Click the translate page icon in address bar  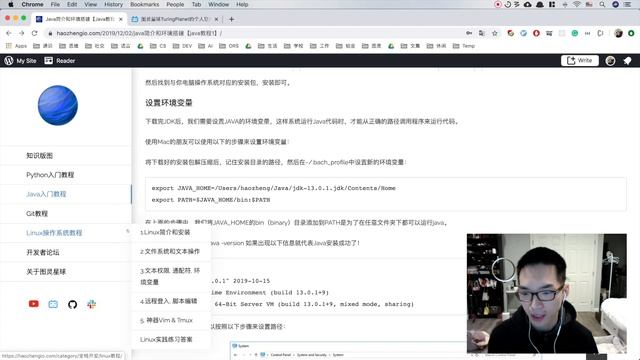pos(482,33)
